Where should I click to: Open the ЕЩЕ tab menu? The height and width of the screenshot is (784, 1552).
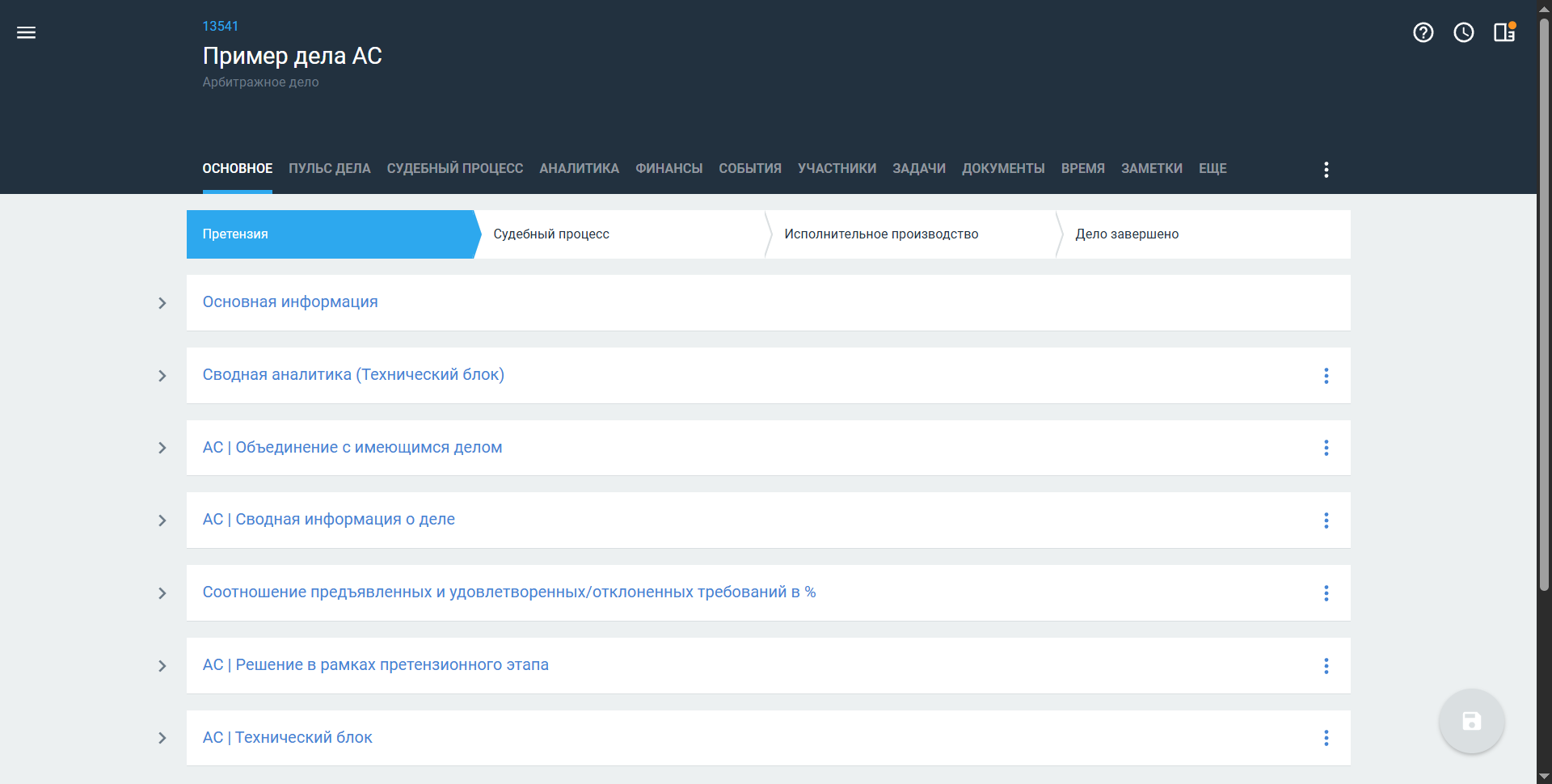[x=1212, y=168]
